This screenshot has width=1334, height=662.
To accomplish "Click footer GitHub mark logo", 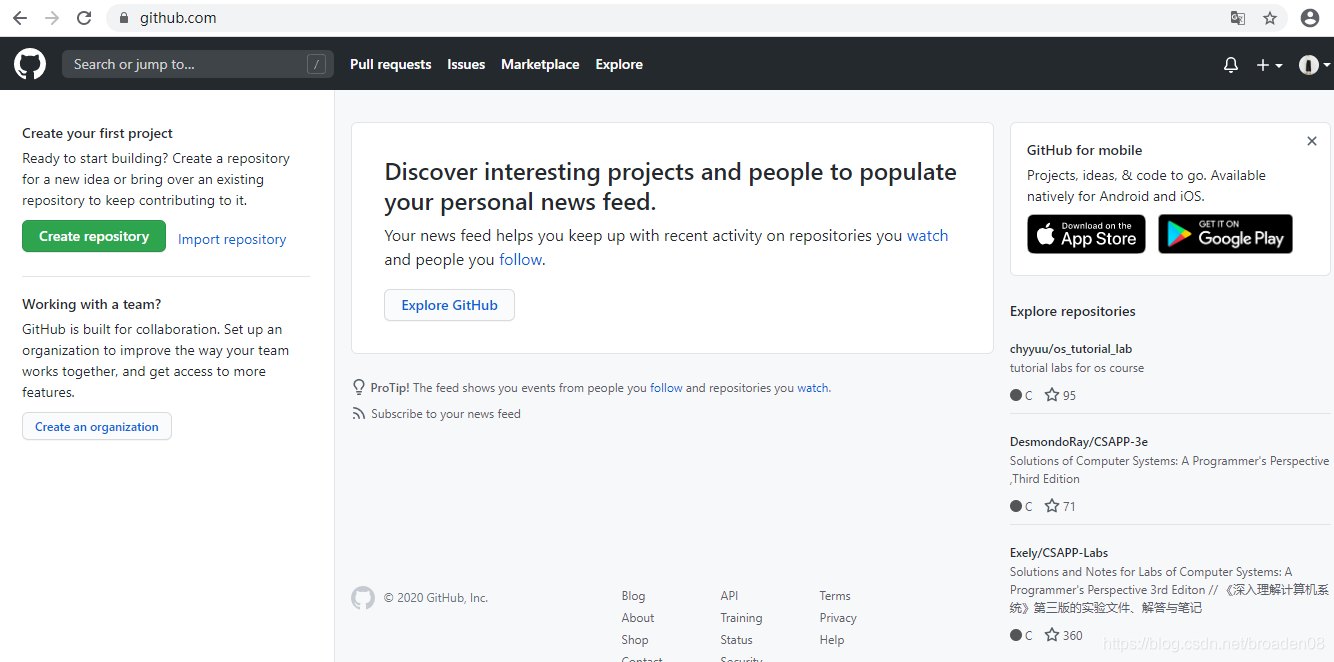I will (363, 598).
